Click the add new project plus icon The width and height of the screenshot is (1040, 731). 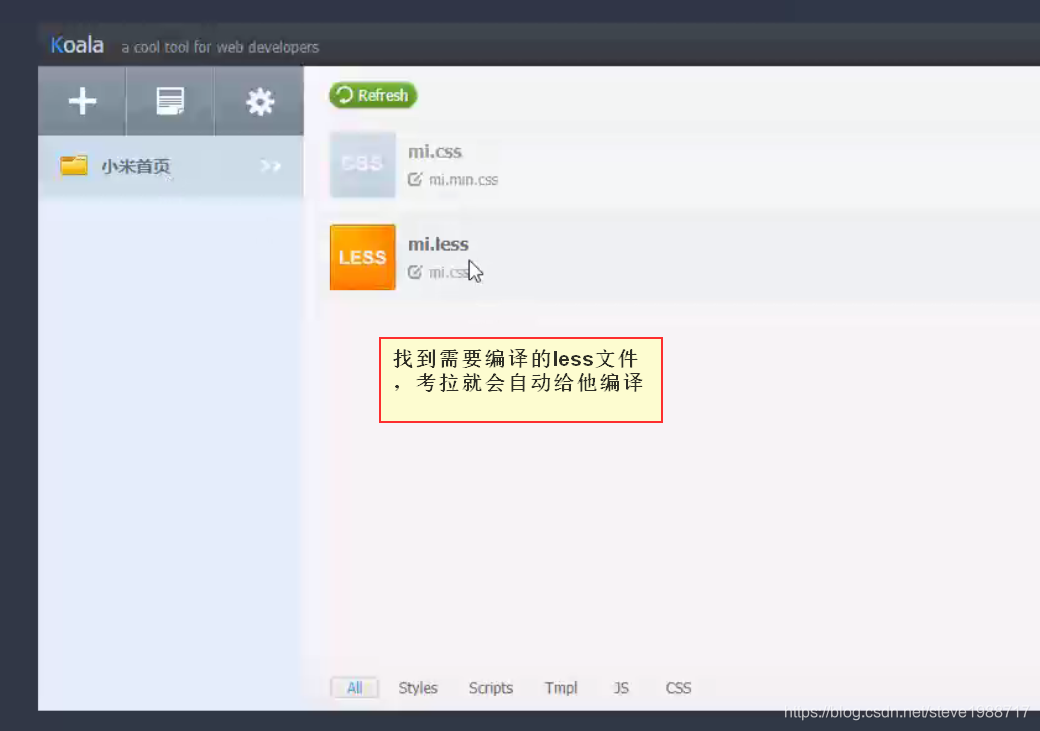pos(82,100)
